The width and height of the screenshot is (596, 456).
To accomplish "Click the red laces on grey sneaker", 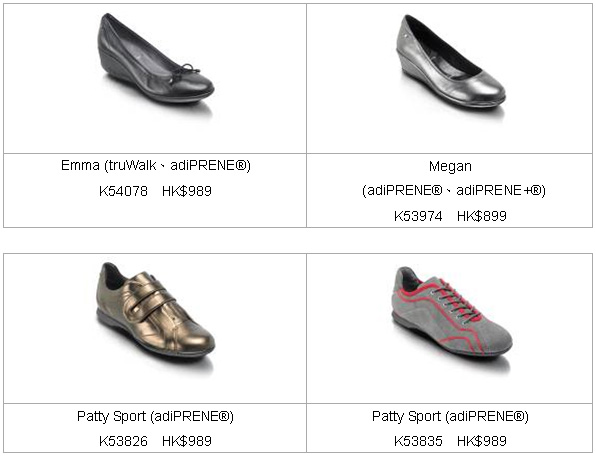I will (456, 302).
